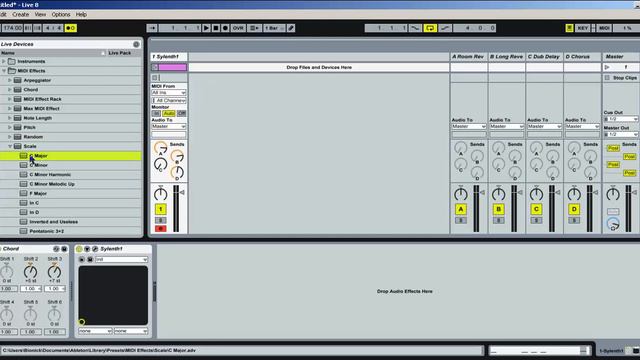Launch Master scene 1 play triangle
This screenshot has height=360, width=640.
point(607,67)
